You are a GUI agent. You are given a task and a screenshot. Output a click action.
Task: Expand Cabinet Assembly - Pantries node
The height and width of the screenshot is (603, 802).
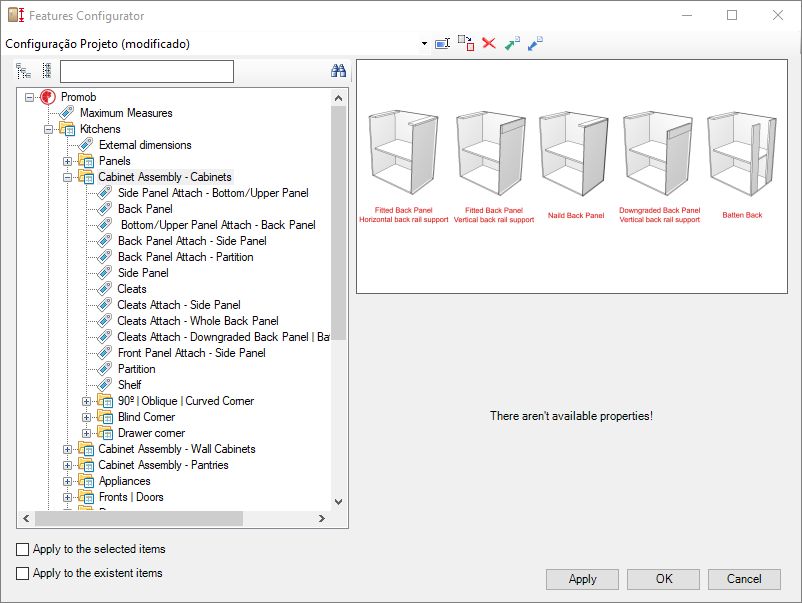pos(68,465)
